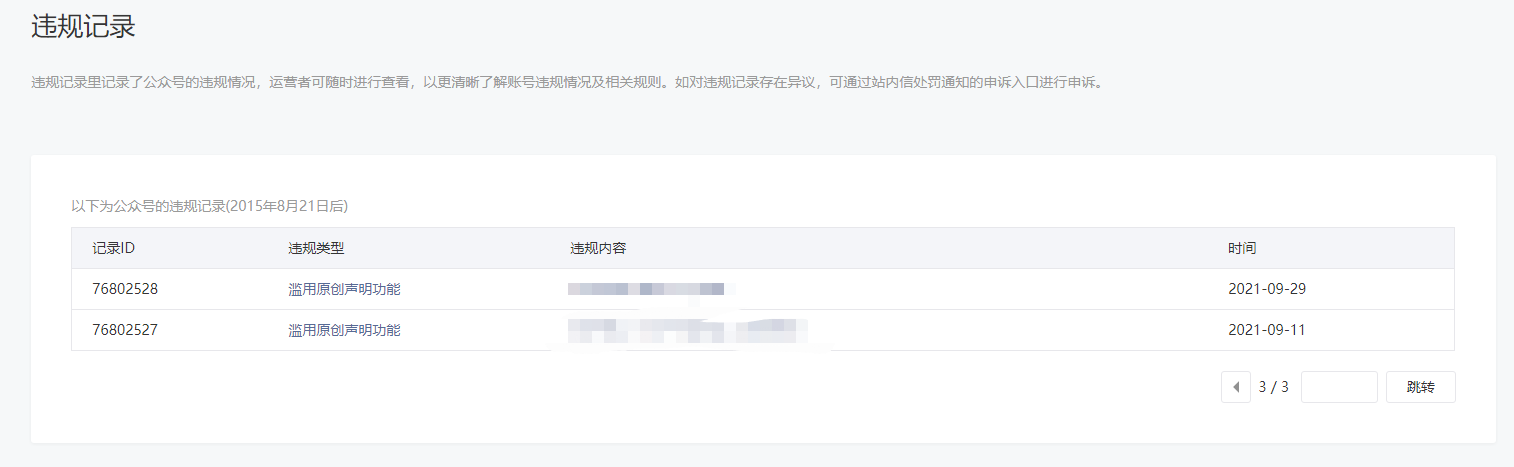The width and height of the screenshot is (1514, 467).
Task: Click the date 2021-09-29
Action: coord(1267,289)
